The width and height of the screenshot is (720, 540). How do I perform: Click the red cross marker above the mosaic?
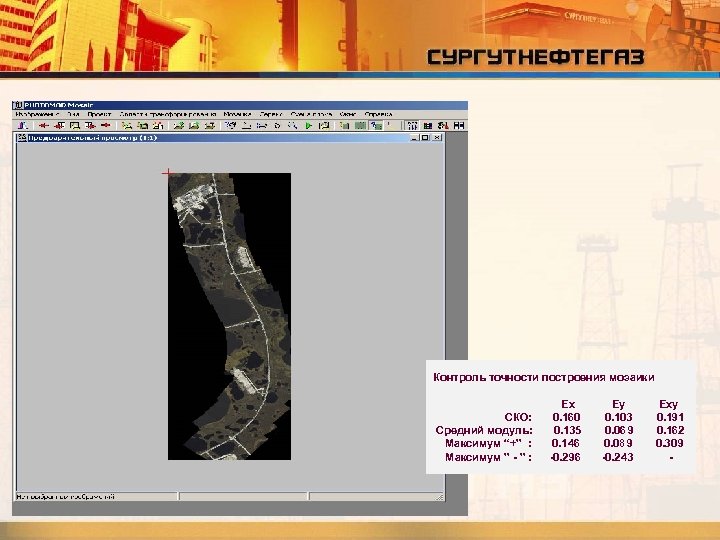(x=168, y=173)
